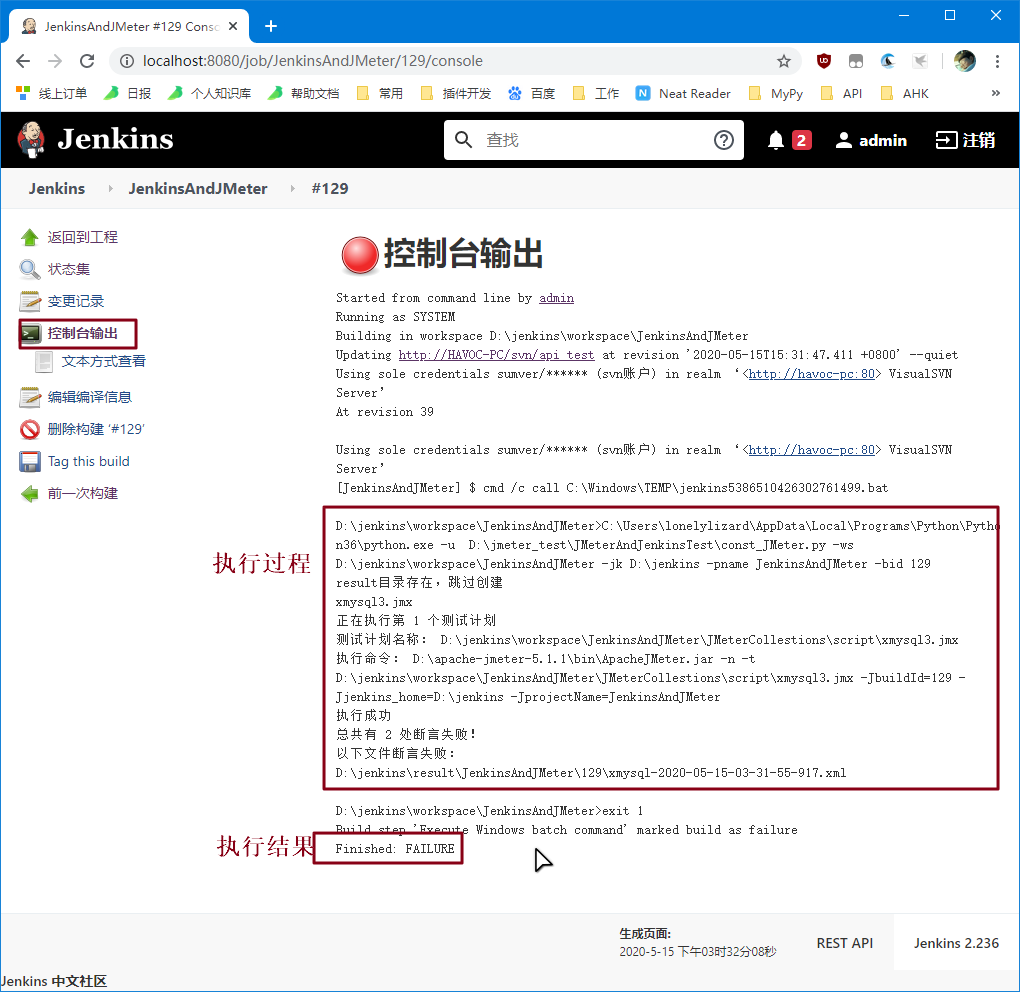
Task: Click the green up arrow for 返回到工程
Action: [x=29, y=237]
